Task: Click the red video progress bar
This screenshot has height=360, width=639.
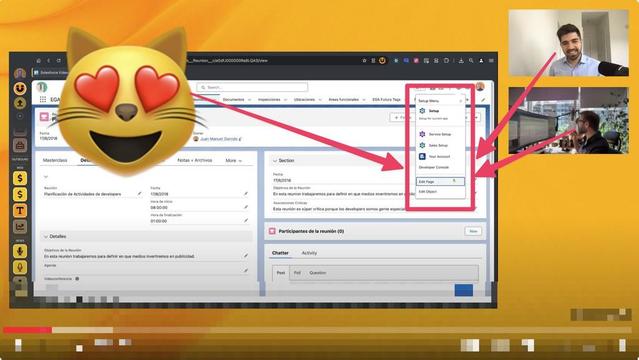Action: (27, 330)
